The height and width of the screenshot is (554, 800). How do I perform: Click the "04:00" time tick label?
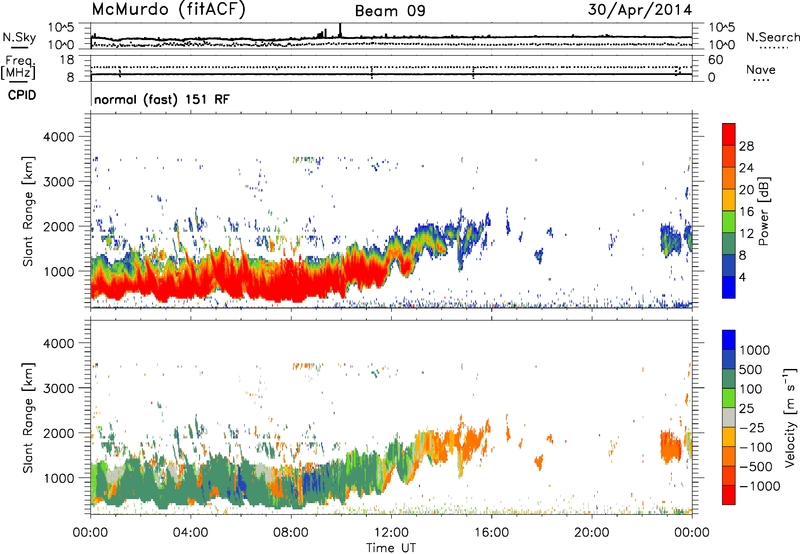(x=191, y=533)
